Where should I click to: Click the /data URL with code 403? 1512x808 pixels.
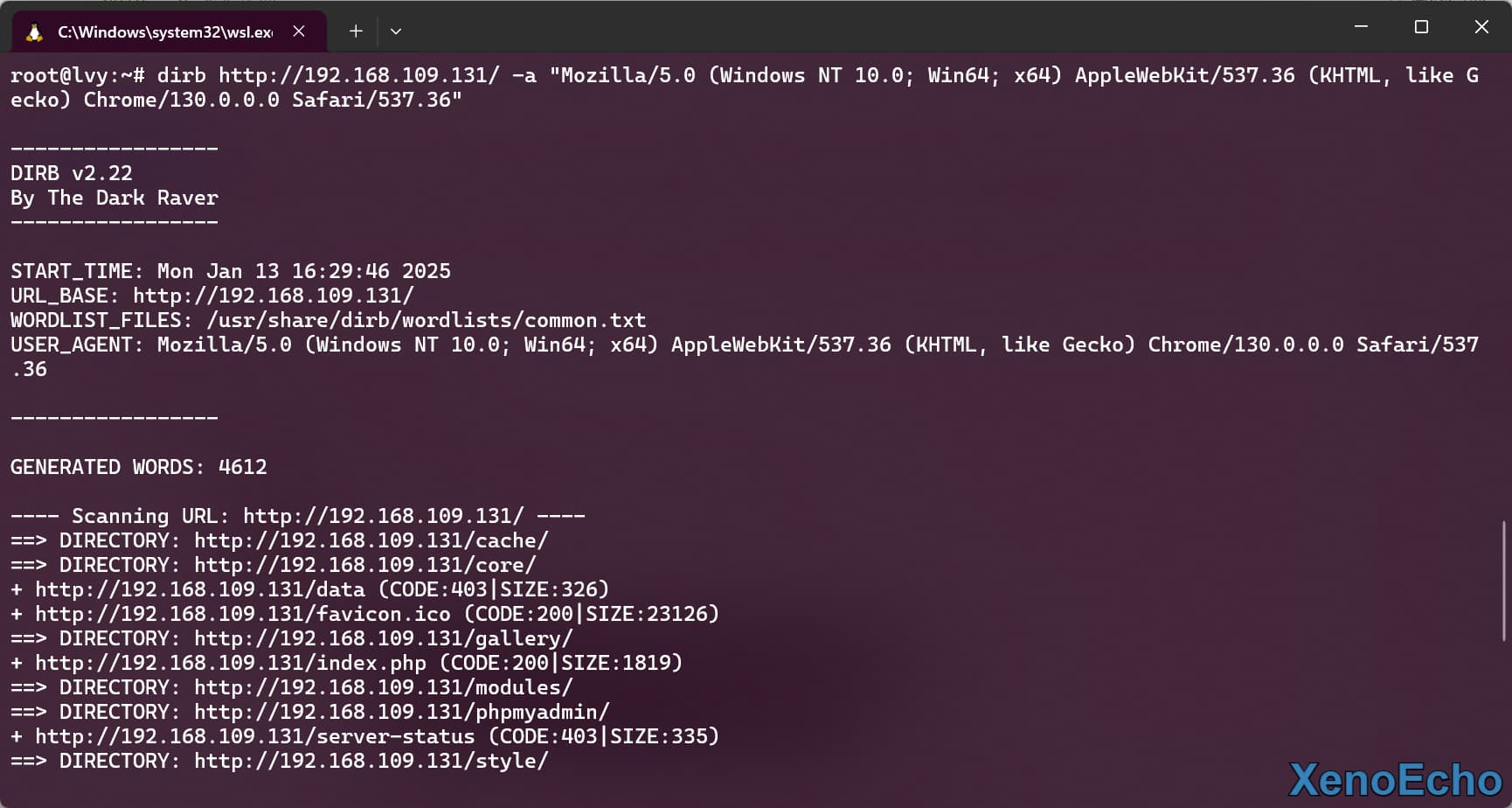[199, 589]
